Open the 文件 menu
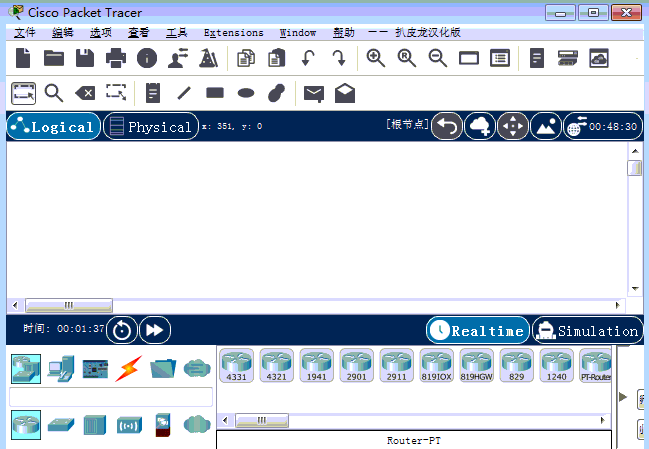 25,32
